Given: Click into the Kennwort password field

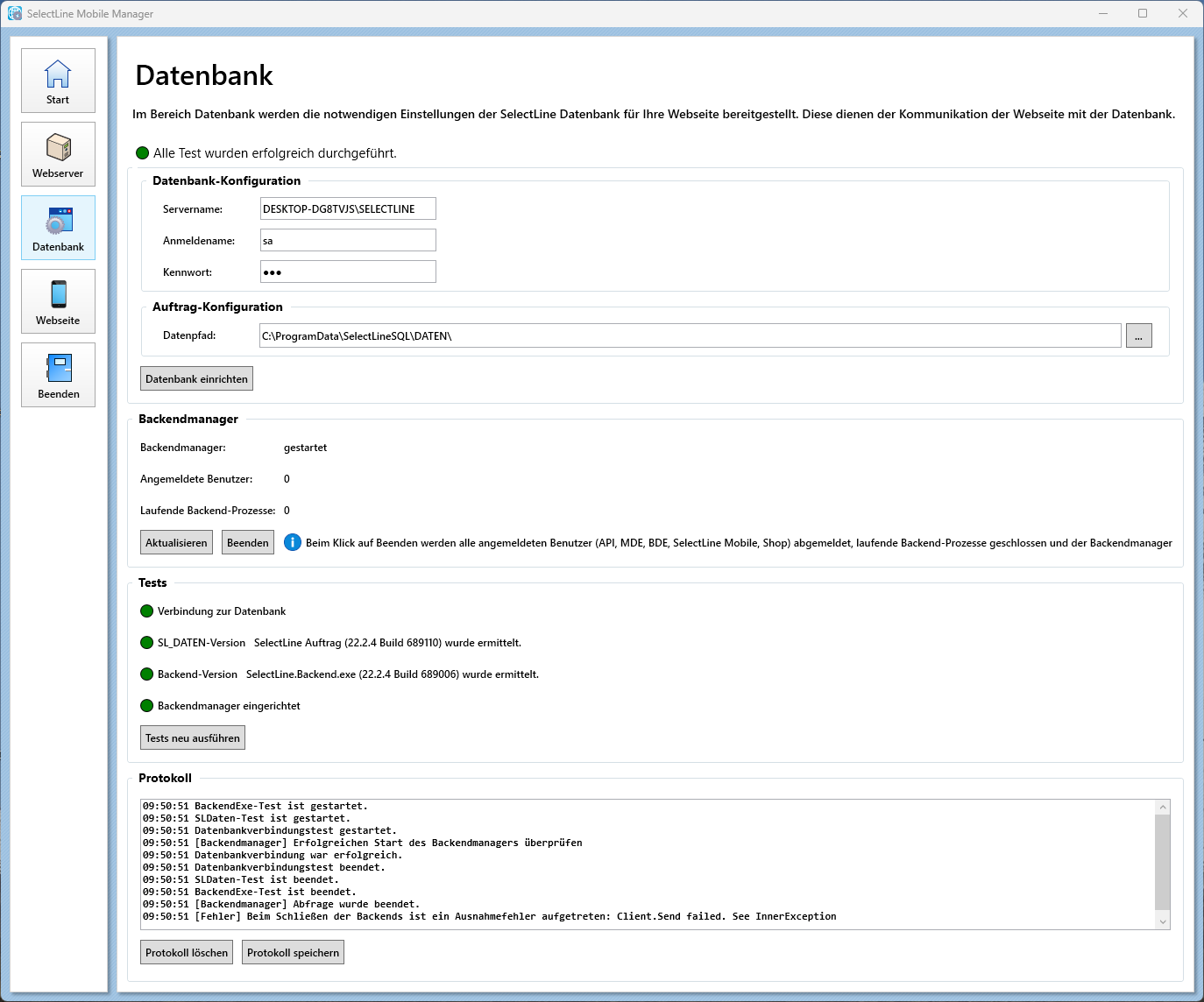Looking at the screenshot, I should (348, 272).
